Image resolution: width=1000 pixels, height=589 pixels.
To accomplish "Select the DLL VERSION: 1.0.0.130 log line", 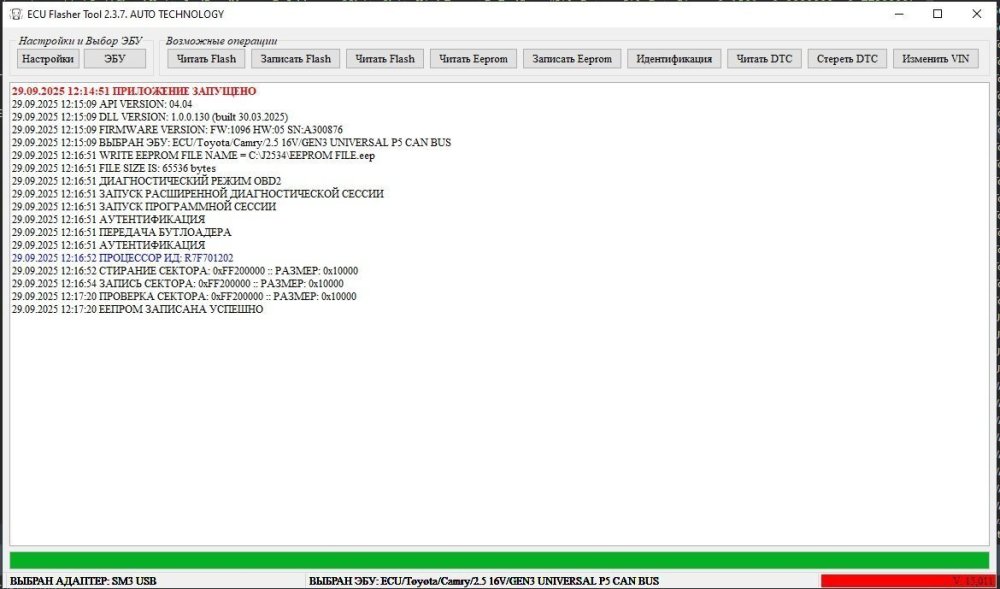I will pos(150,117).
